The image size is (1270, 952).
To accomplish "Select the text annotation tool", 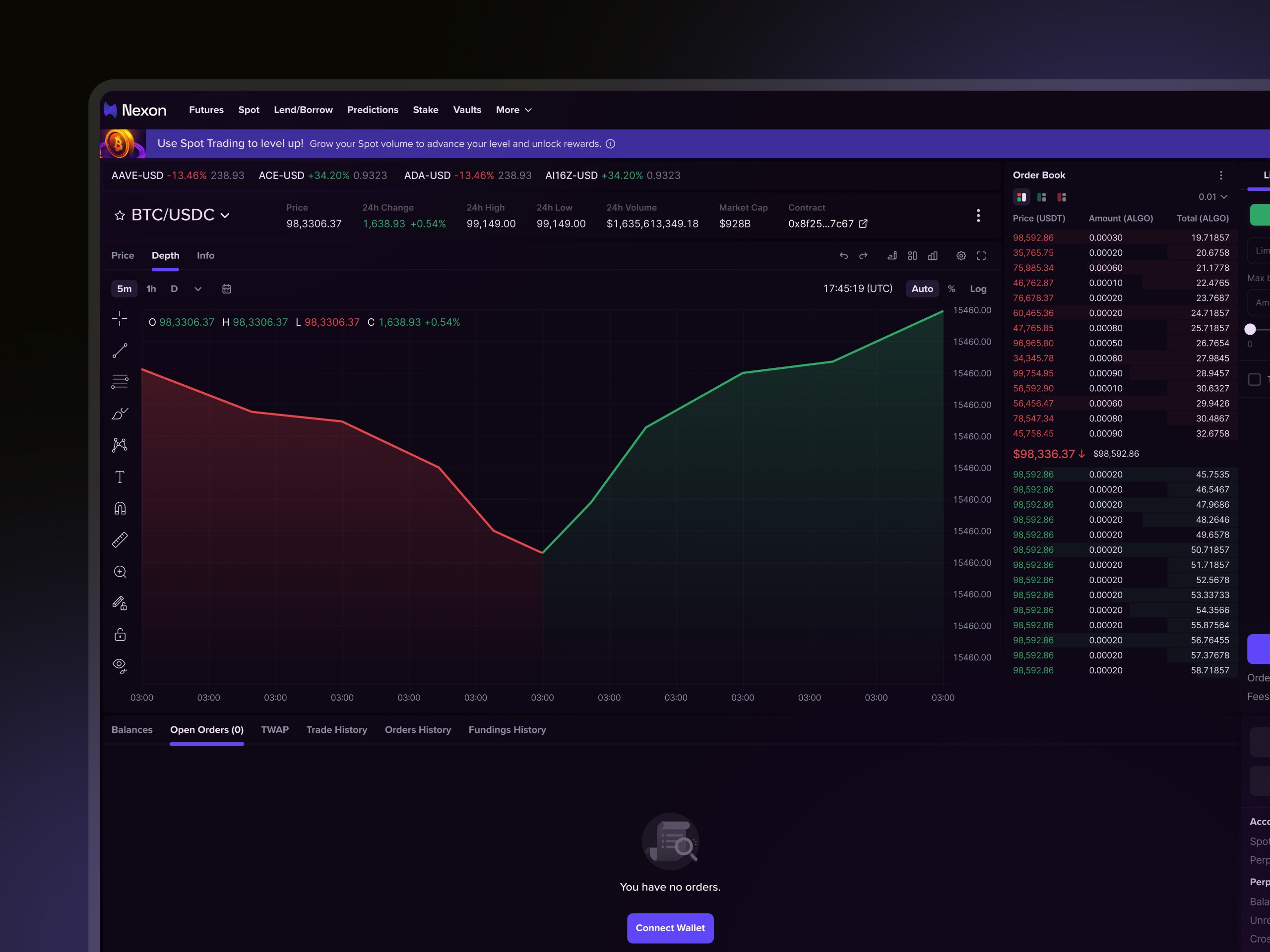I will pos(120,477).
